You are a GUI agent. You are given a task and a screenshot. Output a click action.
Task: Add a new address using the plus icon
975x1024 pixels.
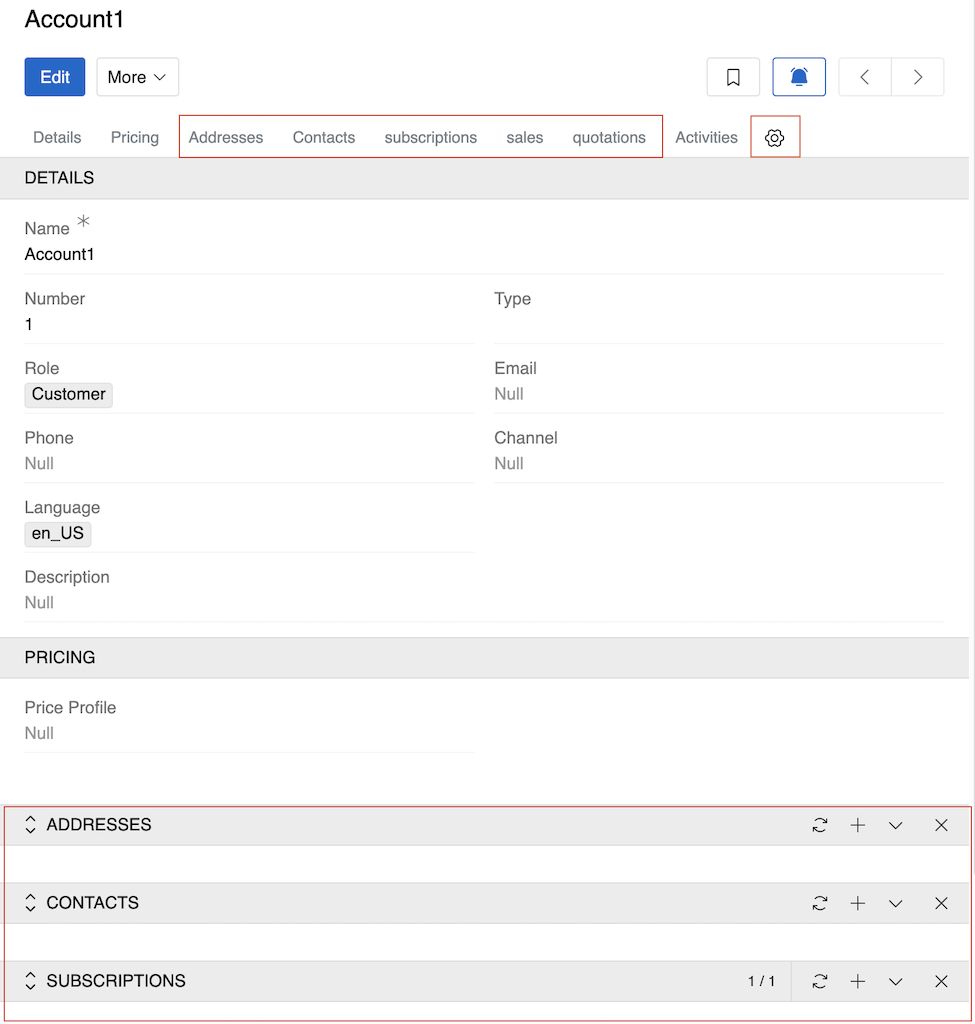tap(857, 825)
